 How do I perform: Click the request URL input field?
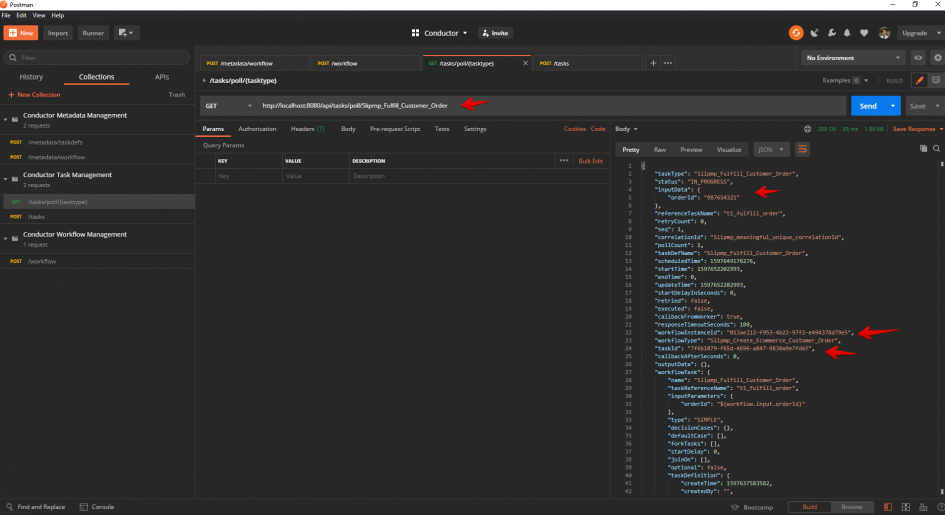point(551,106)
